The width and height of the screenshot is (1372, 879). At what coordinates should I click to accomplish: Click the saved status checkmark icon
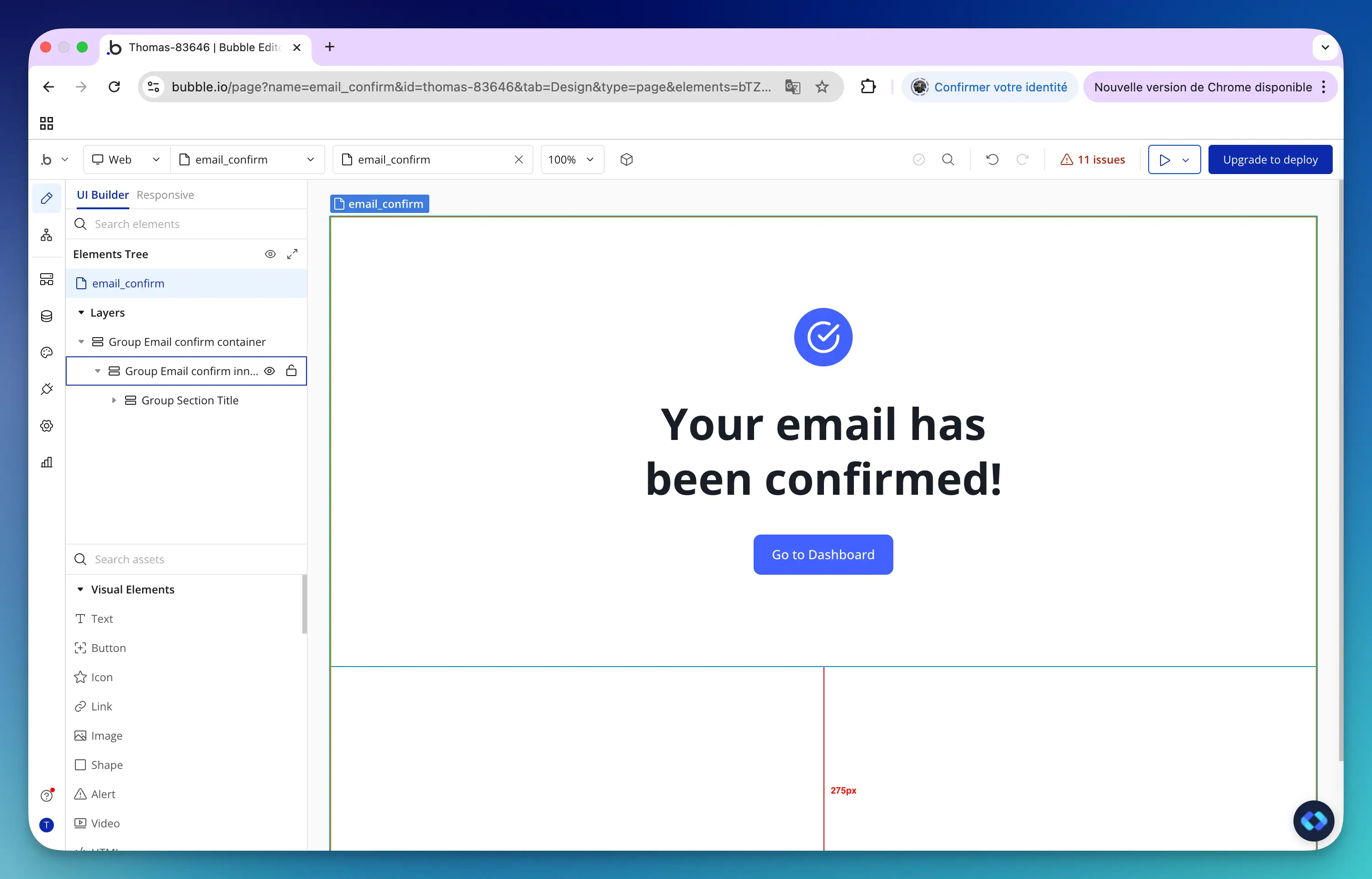918,160
